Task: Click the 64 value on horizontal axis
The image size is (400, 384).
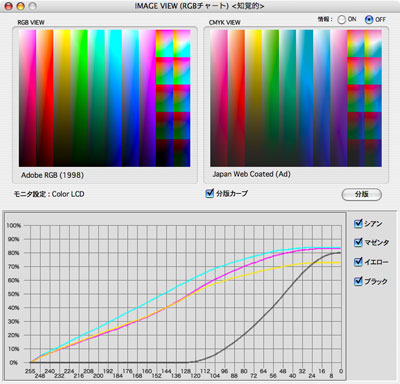Action: pyautogui.click(x=263, y=371)
